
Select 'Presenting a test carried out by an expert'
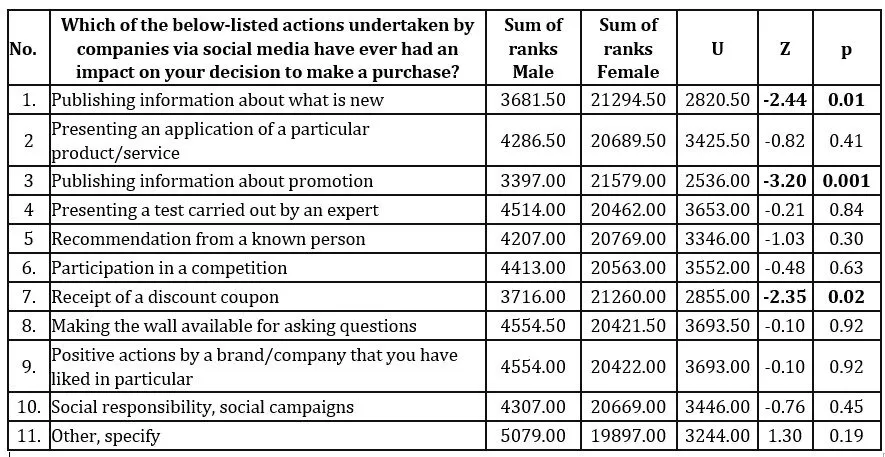[215, 210]
